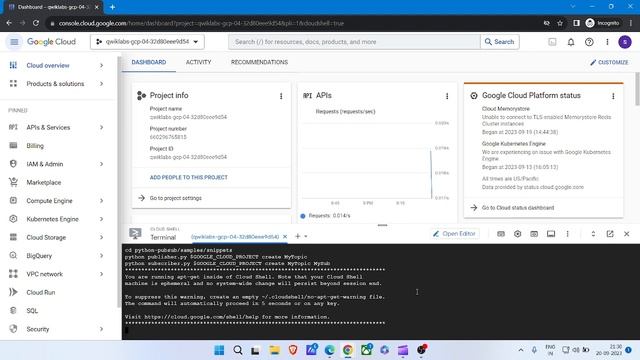Open the Windows Start menu
The image size is (640, 360).
click(x=219, y=350)
